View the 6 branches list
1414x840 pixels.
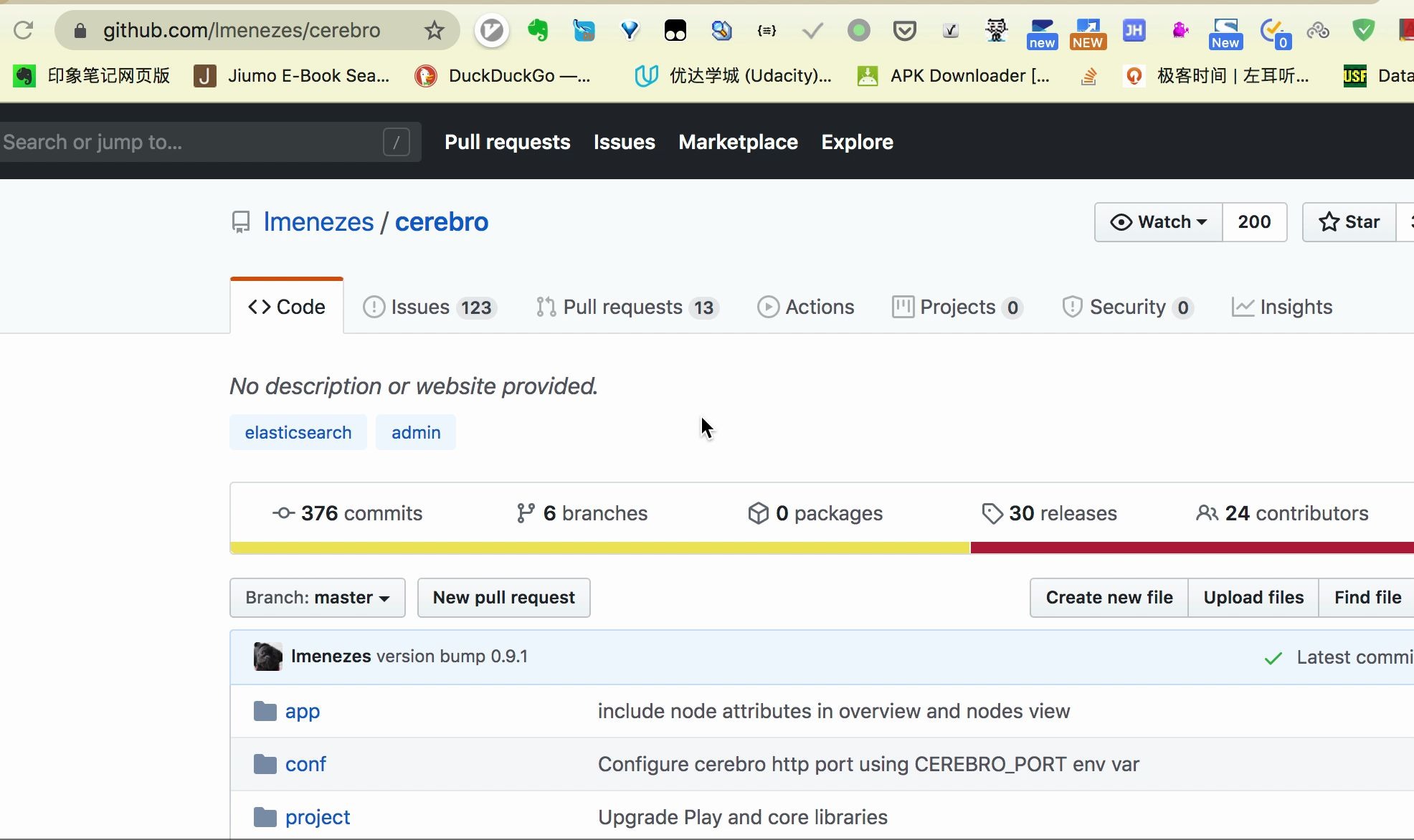click(x=582, y=513)
